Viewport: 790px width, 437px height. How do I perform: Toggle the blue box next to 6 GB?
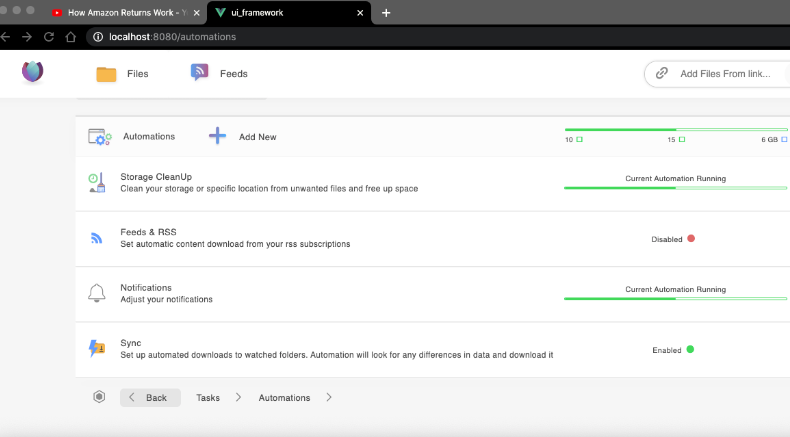tap(784, 139)
